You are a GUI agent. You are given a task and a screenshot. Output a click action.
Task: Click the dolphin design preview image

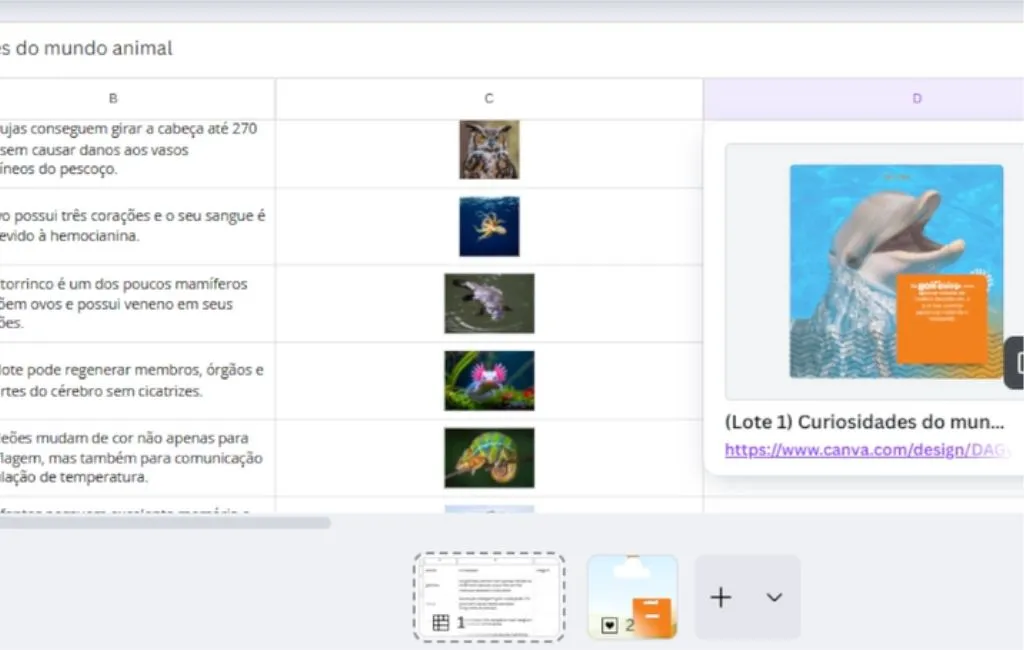pos(896,271)
